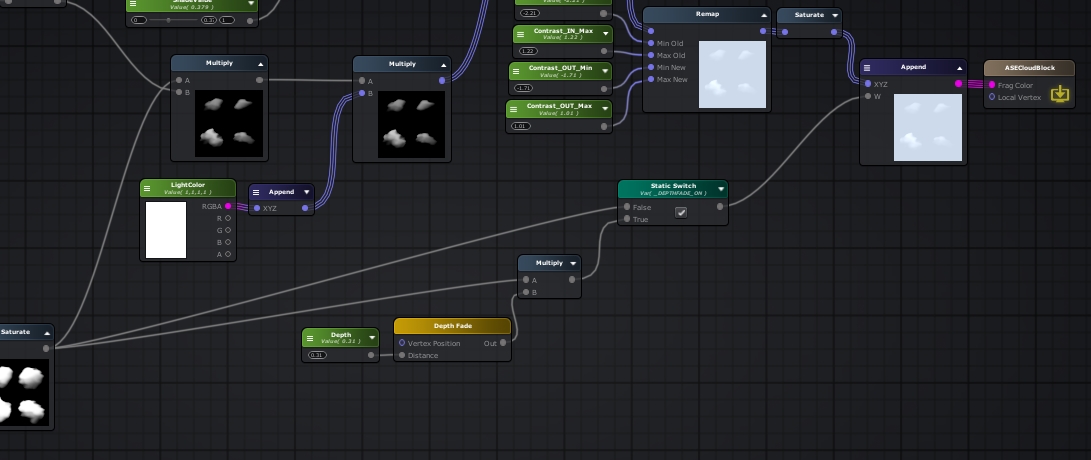Edit the -2.21 value field
The height and width of the screenshot is (460, 1091).
click(530, 13)
